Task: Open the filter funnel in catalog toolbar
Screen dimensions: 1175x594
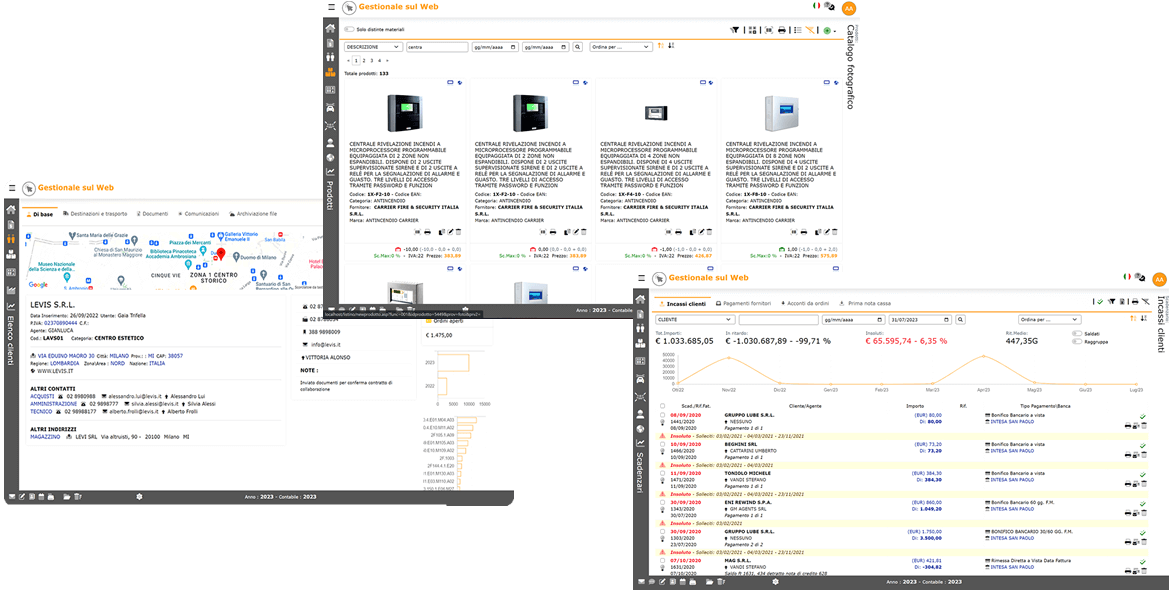Action: click(734, 31)
